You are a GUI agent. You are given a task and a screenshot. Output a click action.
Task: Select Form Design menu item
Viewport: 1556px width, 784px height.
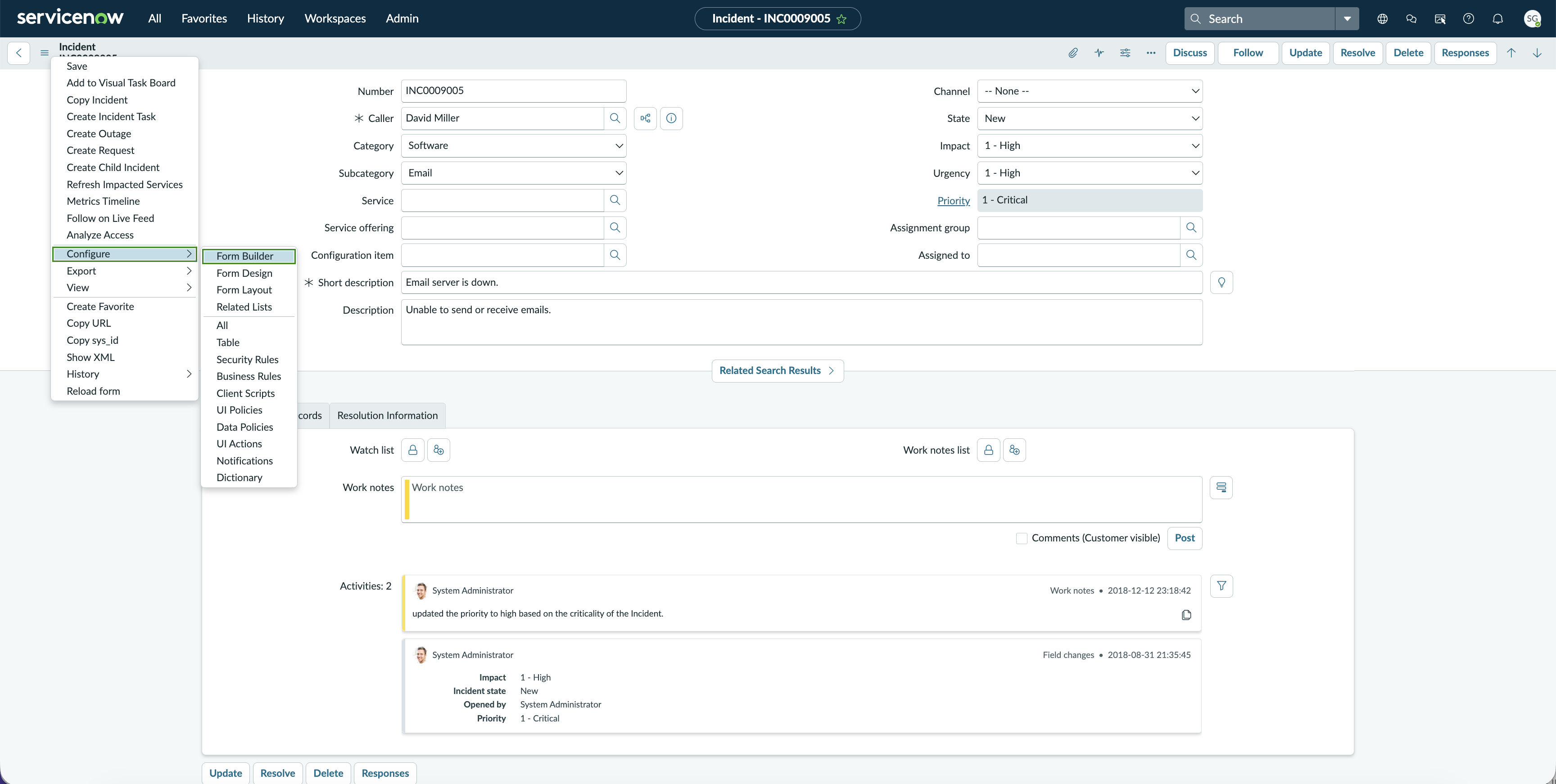[x=249, y=274]
